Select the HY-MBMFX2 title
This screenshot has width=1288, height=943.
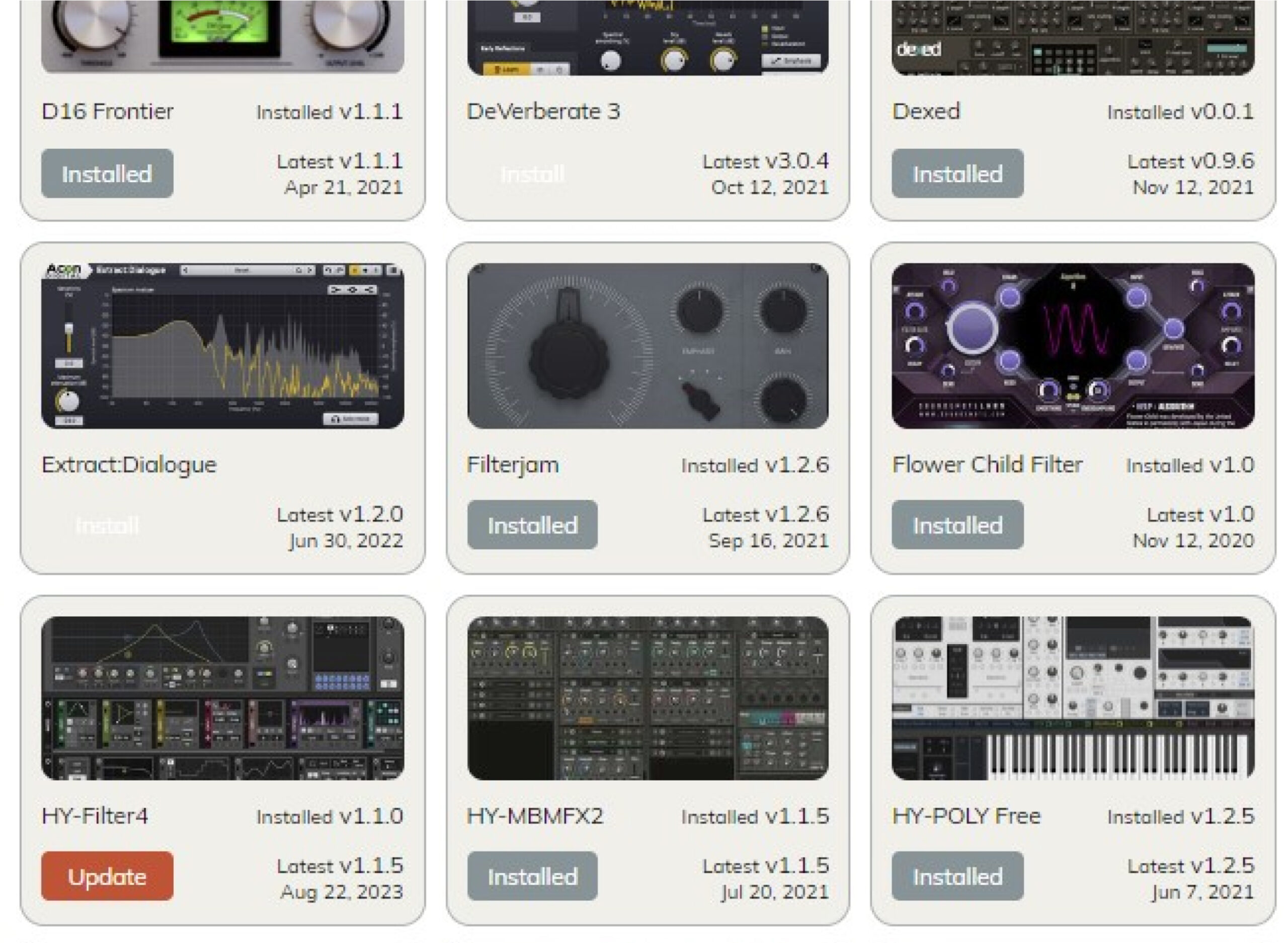tap(535, 816)
